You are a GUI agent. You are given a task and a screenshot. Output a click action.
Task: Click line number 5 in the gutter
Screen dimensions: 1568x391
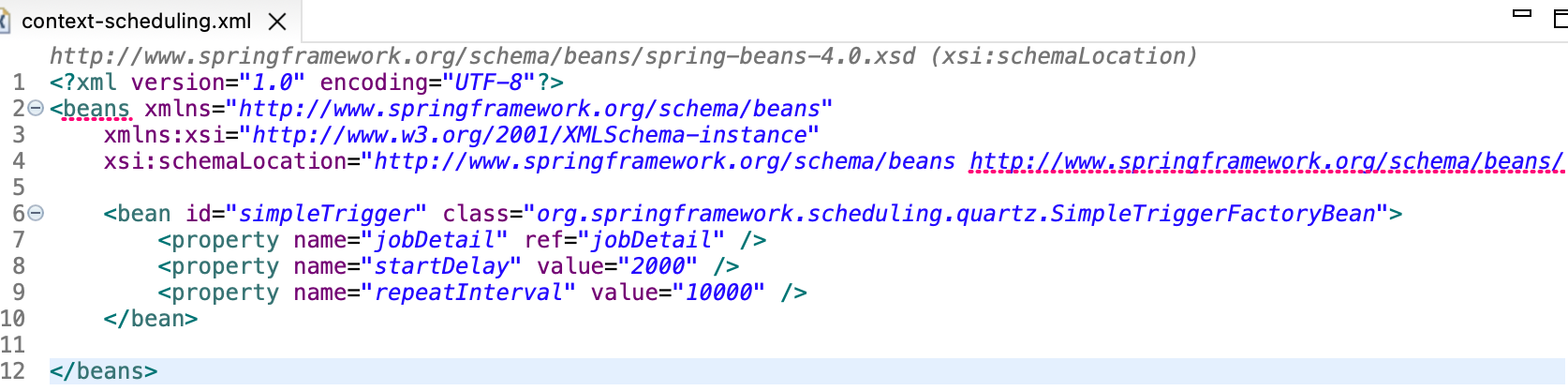tap(18, 188)
